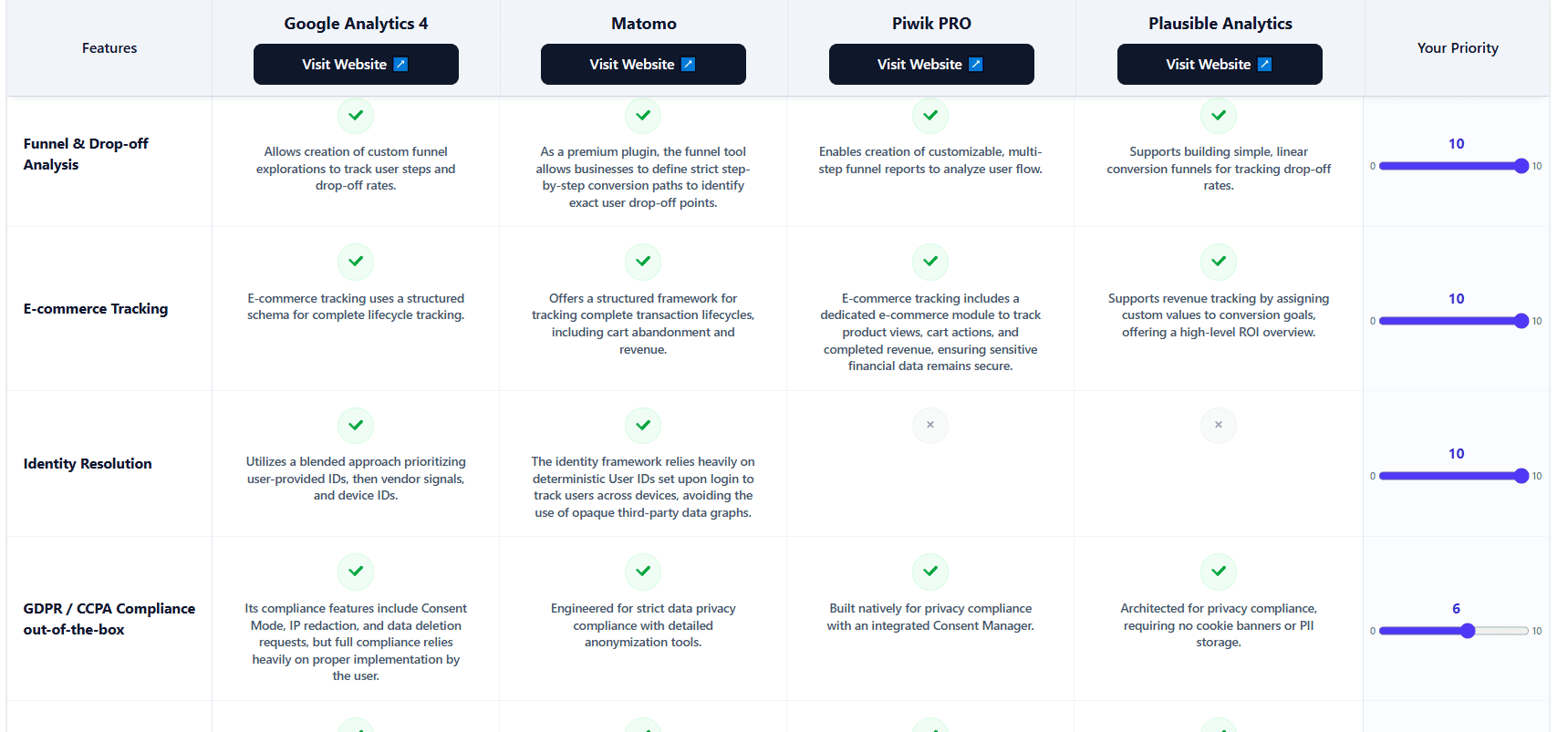Click Google Analytics 4 Visit Website button
Screen dimensions: 1568x732
tap(356, 65)
